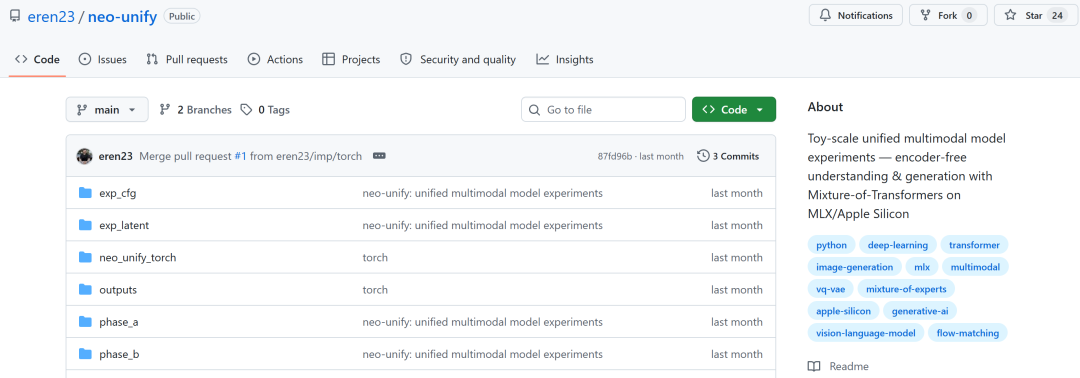Image resolution: width=1080 pixels, height=378 pixels.
Task: Select the vq-vae topic tag
Action: [831, 289]
